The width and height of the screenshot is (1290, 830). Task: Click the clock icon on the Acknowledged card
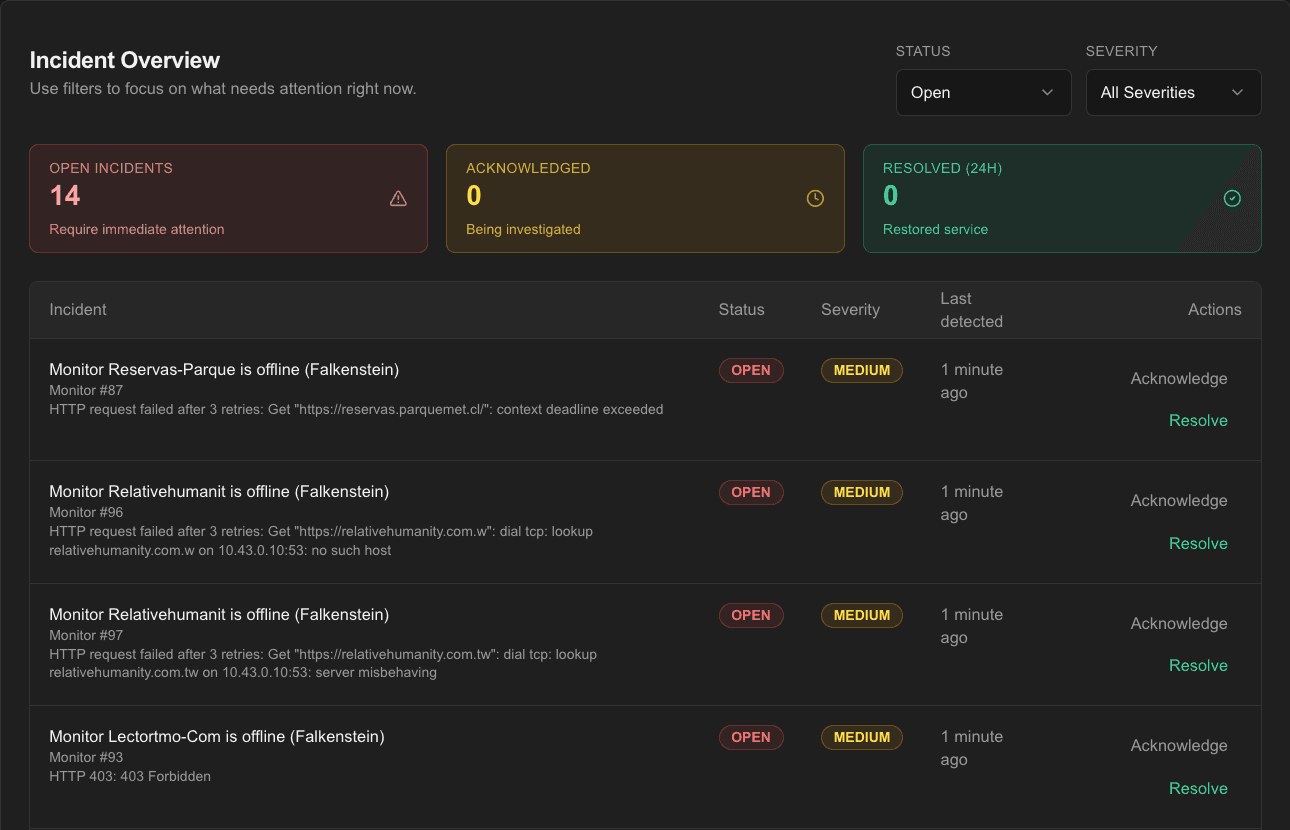(815, 198)
